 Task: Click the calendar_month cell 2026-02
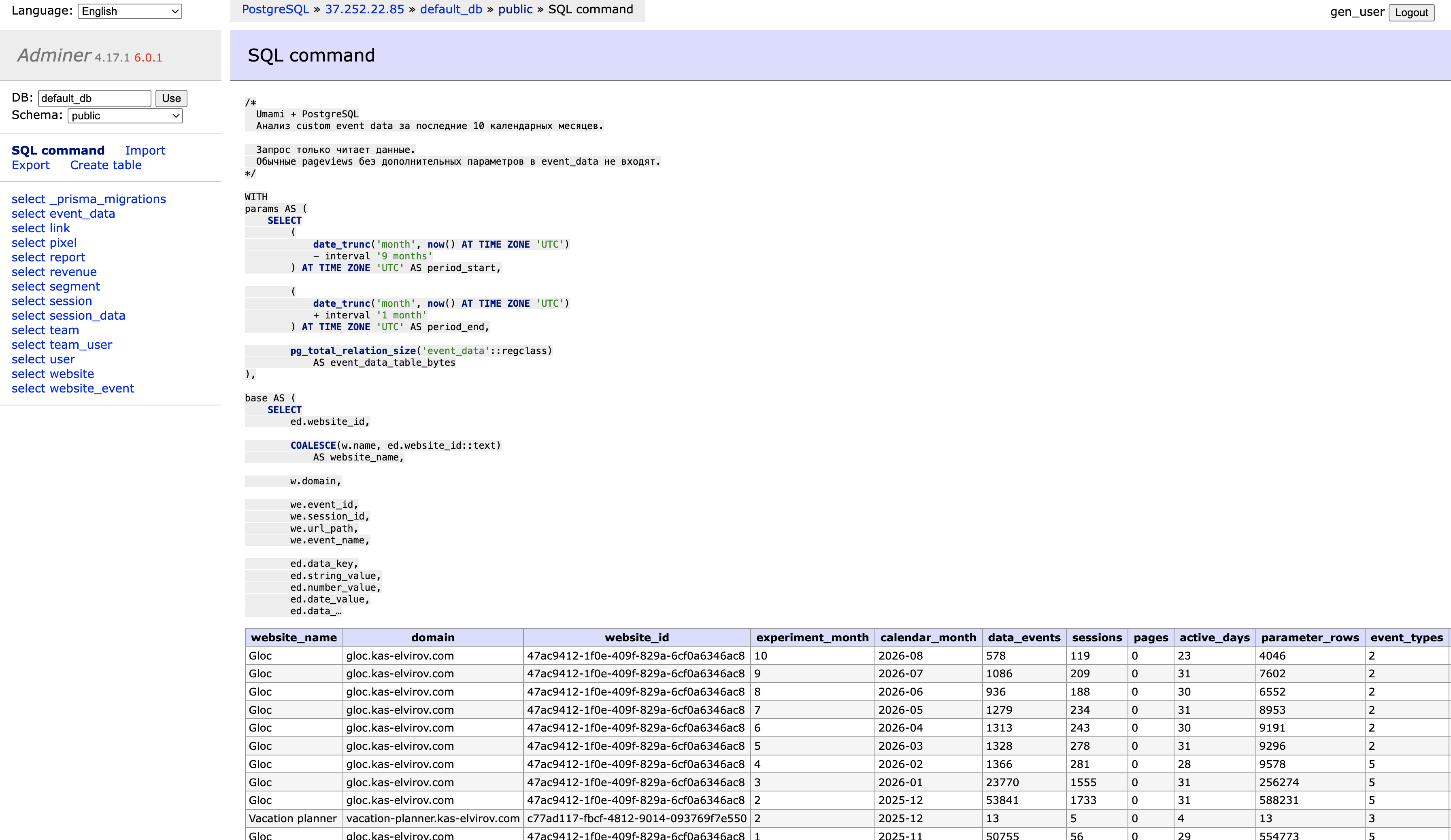pos(928,764)
